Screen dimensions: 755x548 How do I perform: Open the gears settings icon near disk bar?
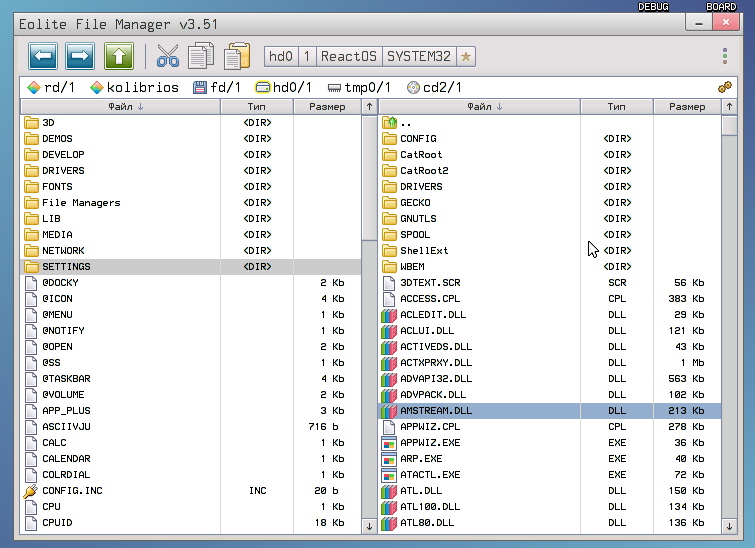pyautogui.click(x=725, y=87)
